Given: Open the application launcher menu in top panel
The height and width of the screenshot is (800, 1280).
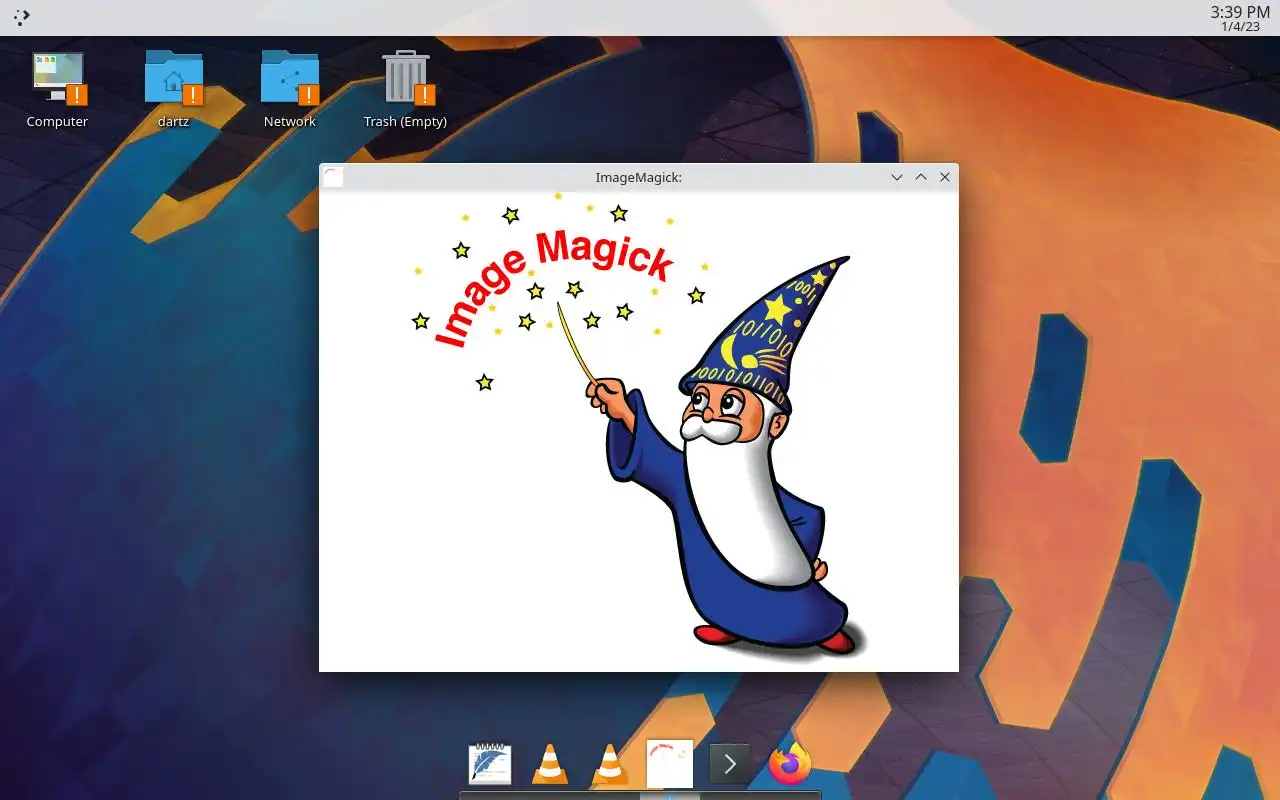Looking at the screenshot, I should click(x=22, y=16).
